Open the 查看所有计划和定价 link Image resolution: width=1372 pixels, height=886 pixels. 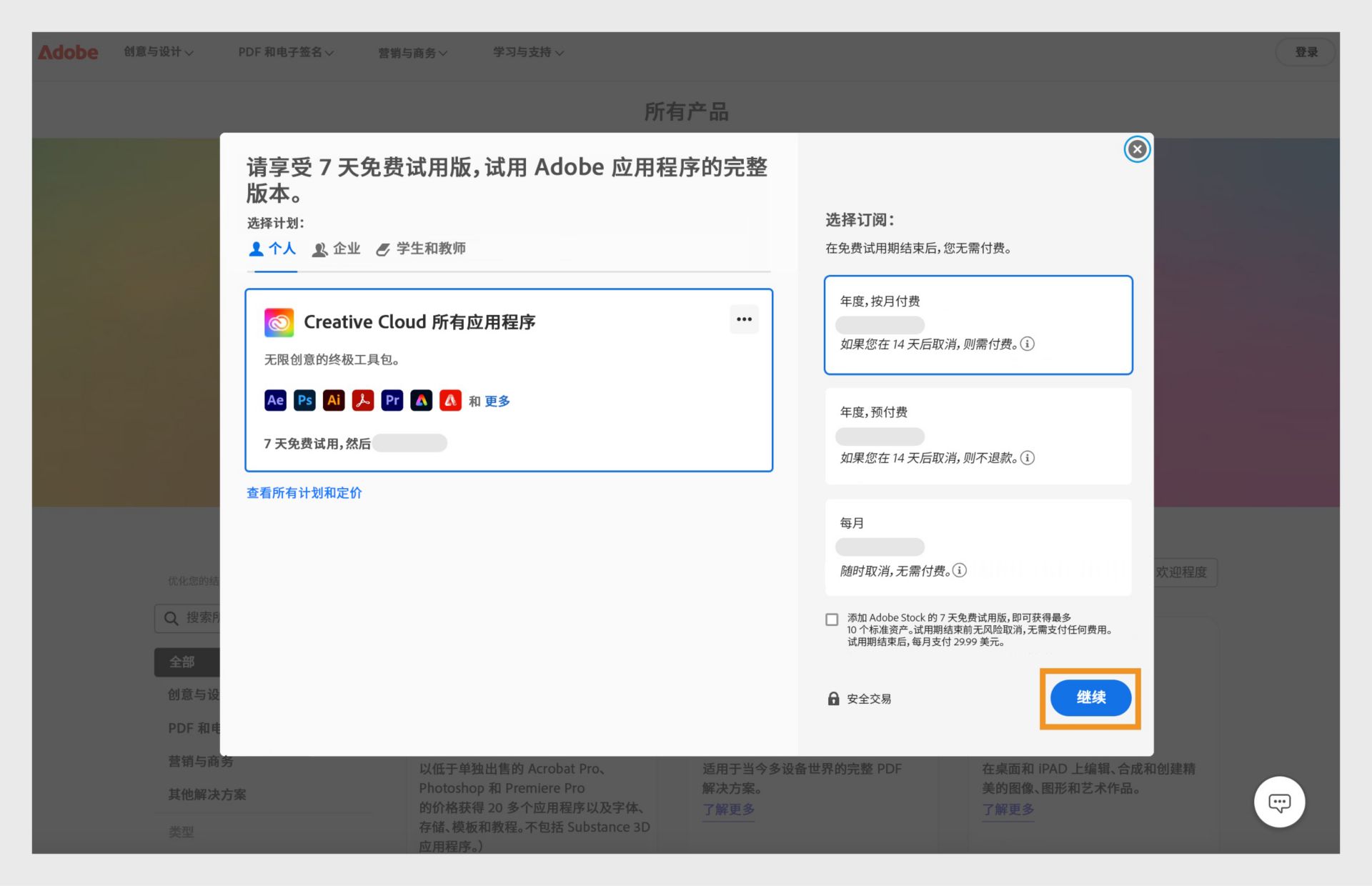pyautogui.click(x=304, y=493)
